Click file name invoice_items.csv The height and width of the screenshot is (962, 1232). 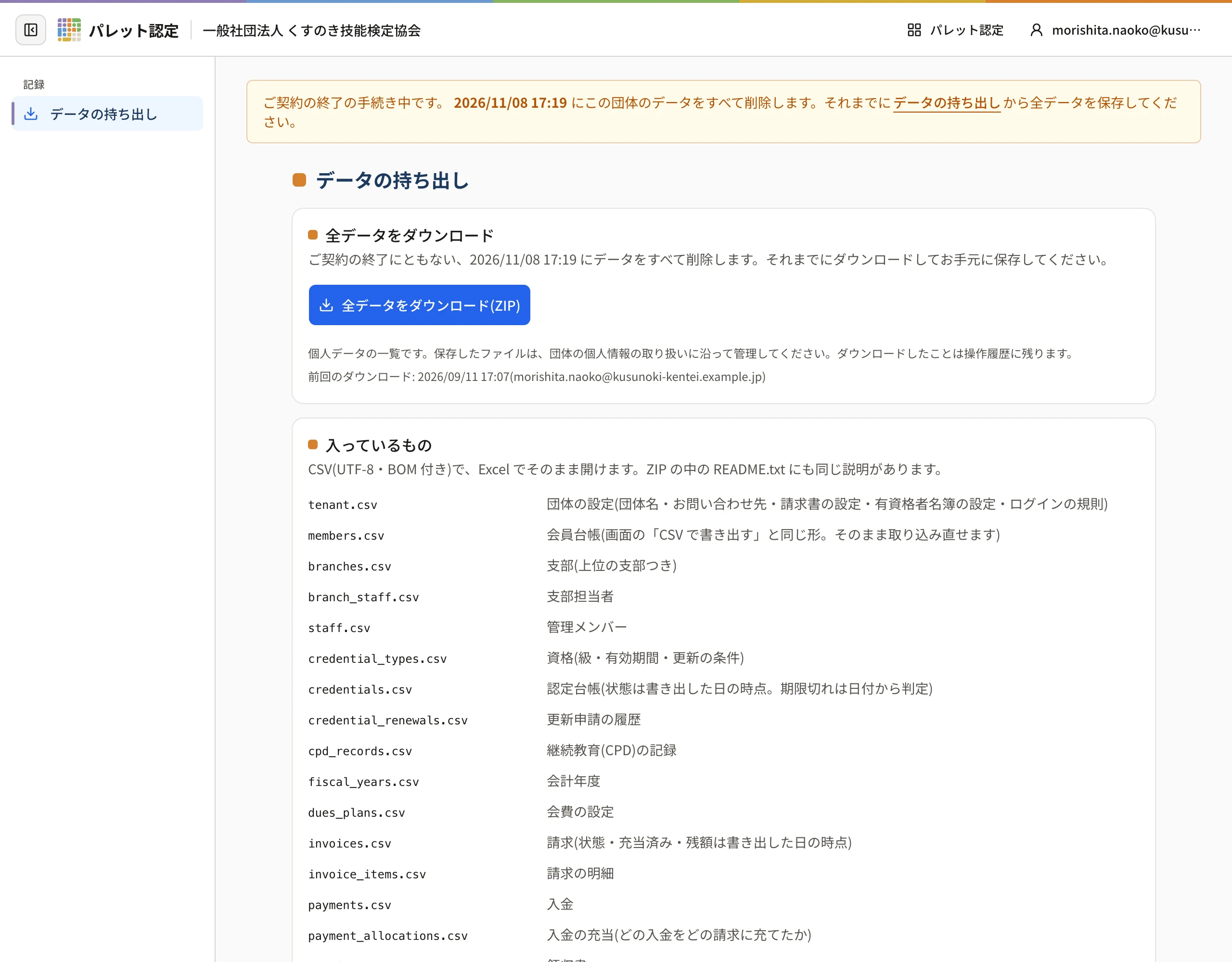click(367, 874)
